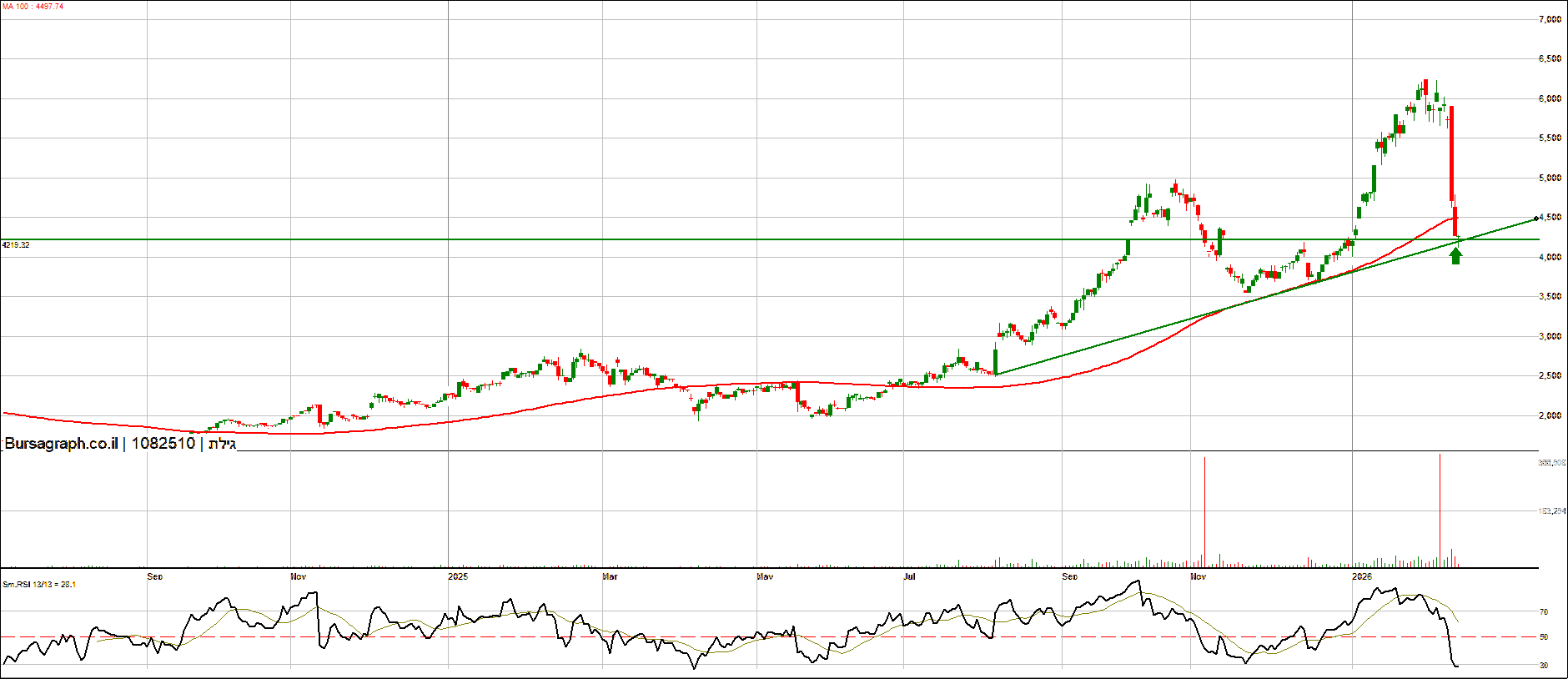Open the Bursagraph.co.il watermark link
This screenshot has height=679, width=1568.
(61, 443)
